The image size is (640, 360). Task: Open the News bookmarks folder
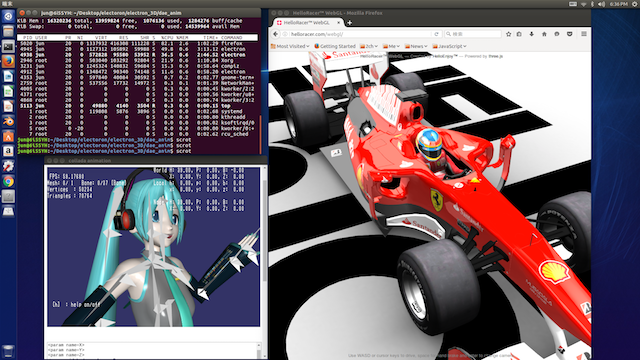[x=416, y=47]
